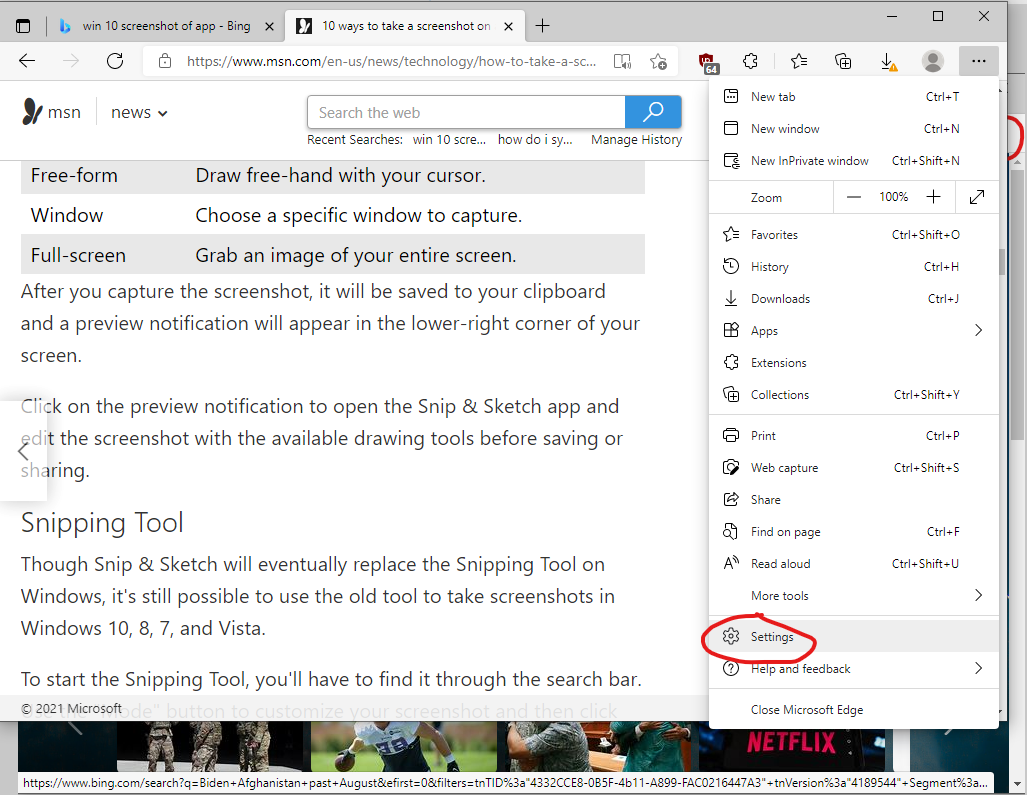Open Collections from the menu
This screenshot has height=795, width=1027.
point(853,395)
